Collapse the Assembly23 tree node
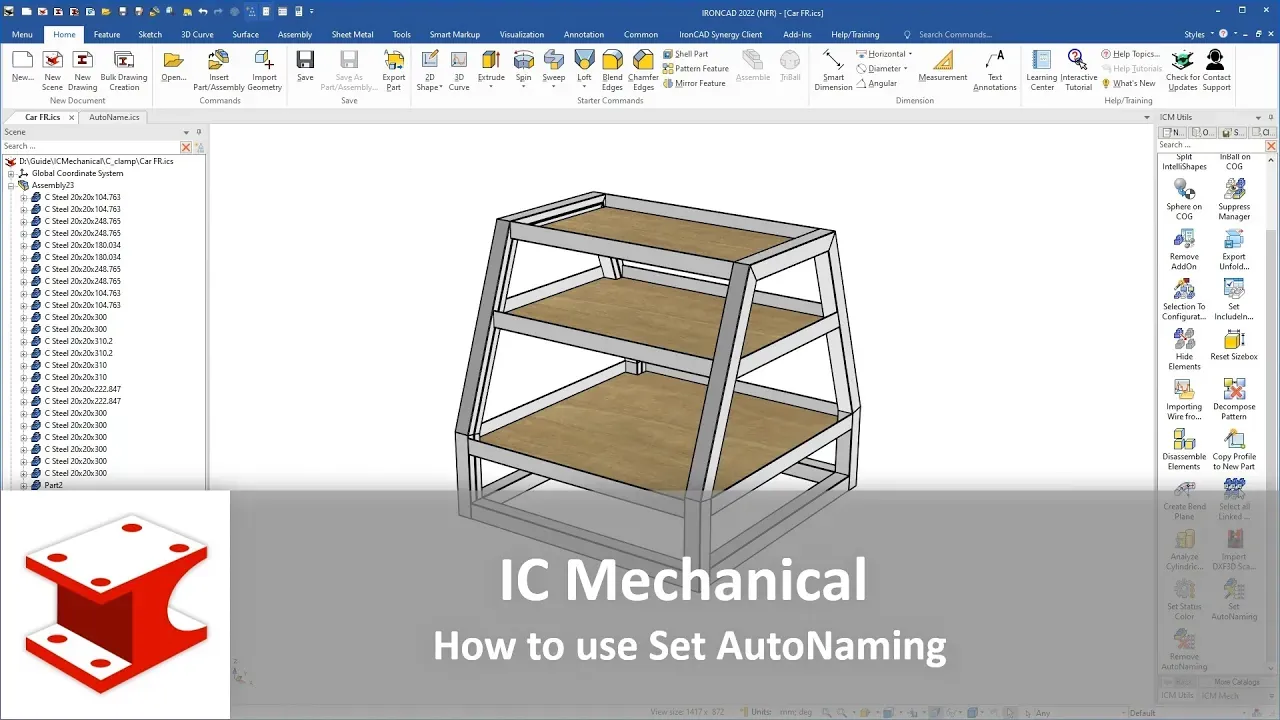Viewport: 1280px width, 720px height. (x=11, y=185)
